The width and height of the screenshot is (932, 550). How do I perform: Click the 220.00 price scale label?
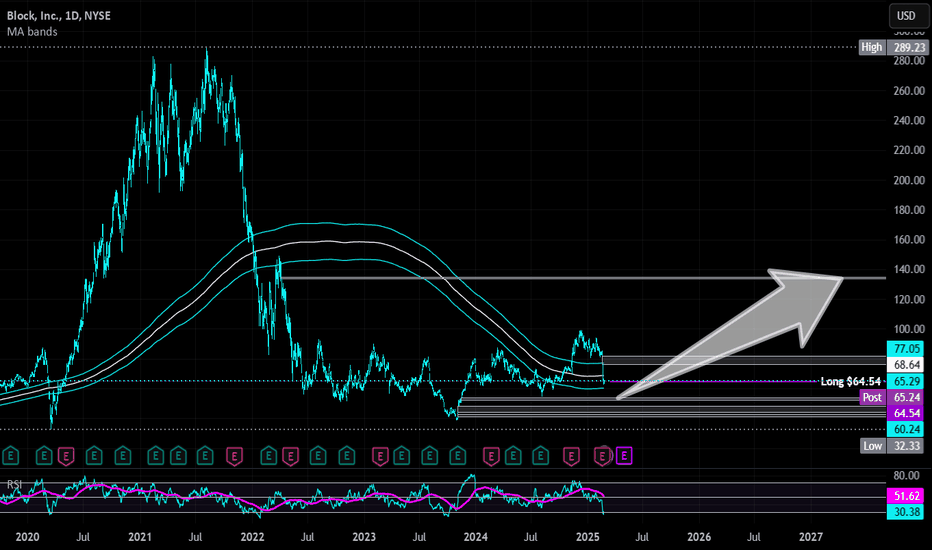(909, 150)
